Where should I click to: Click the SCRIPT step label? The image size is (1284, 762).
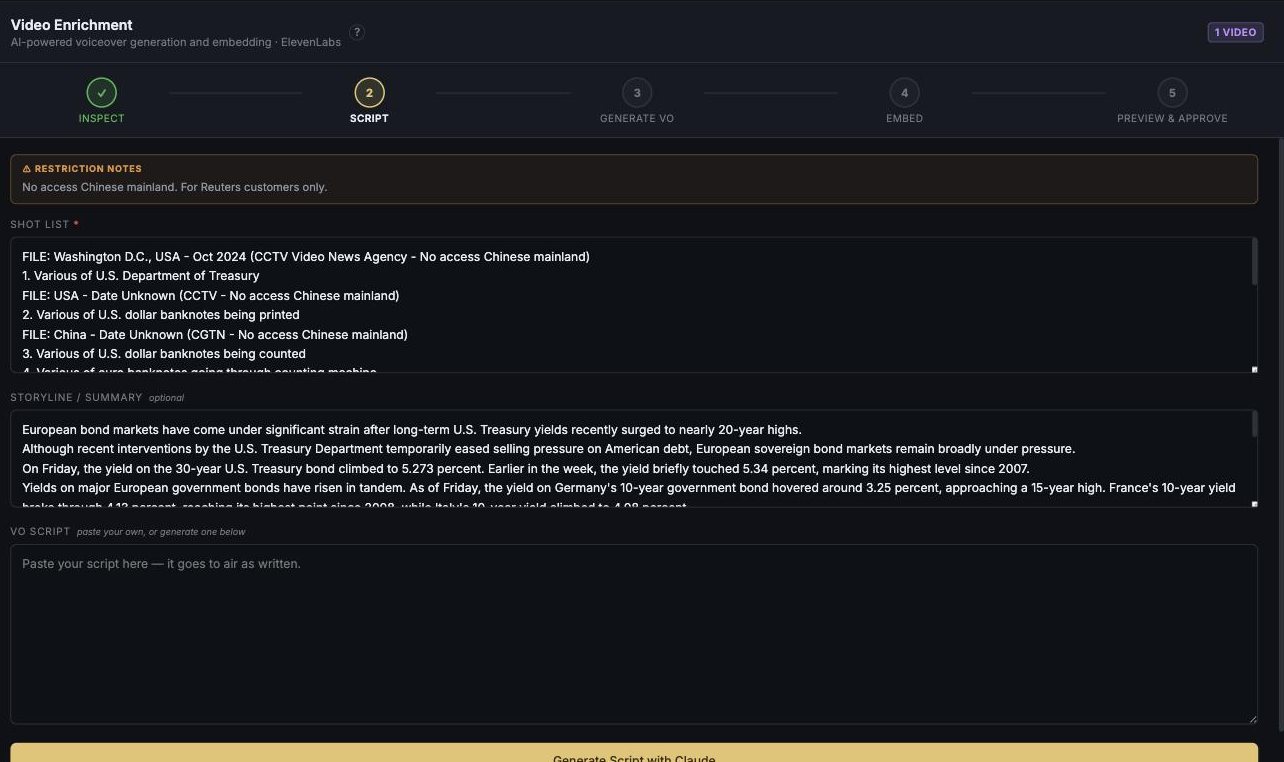[x=369, y=118]
